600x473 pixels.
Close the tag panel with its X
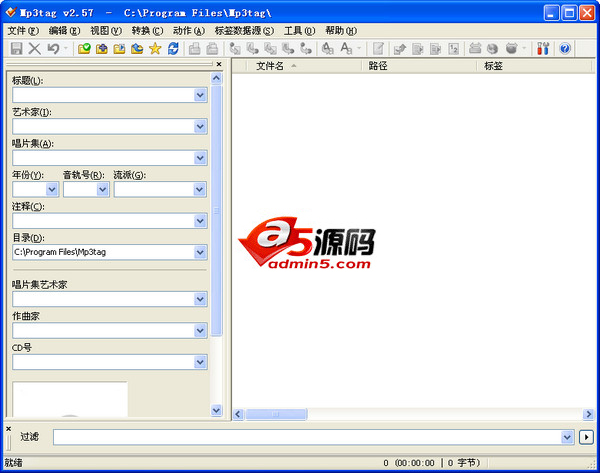coord(219,64)
